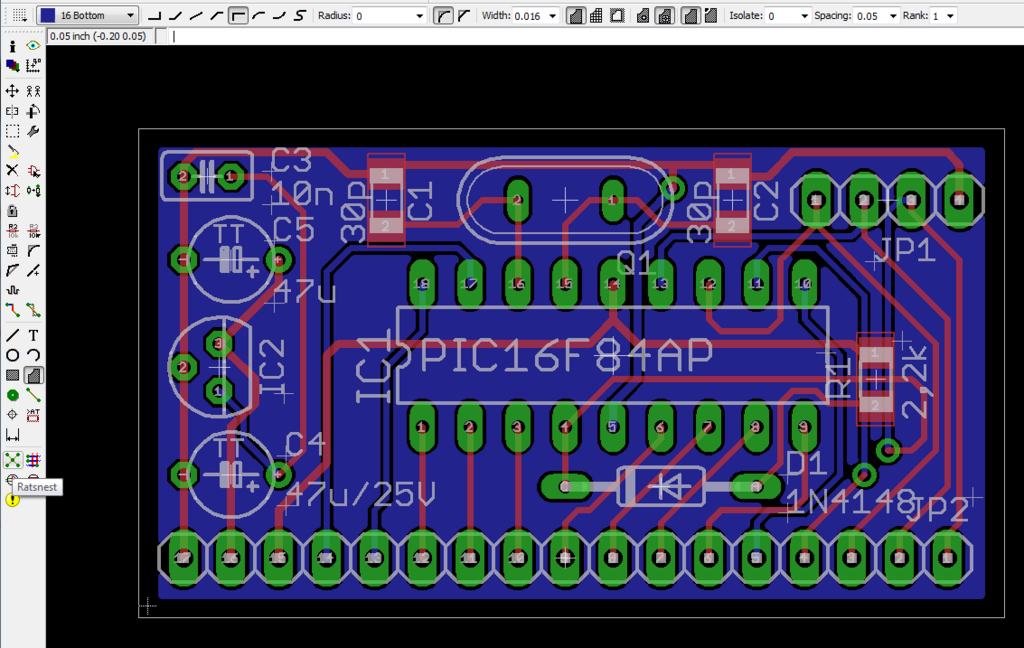Set polygon pour to hatch
Viewport: 1024px width, 648px height.
[596, 16]
